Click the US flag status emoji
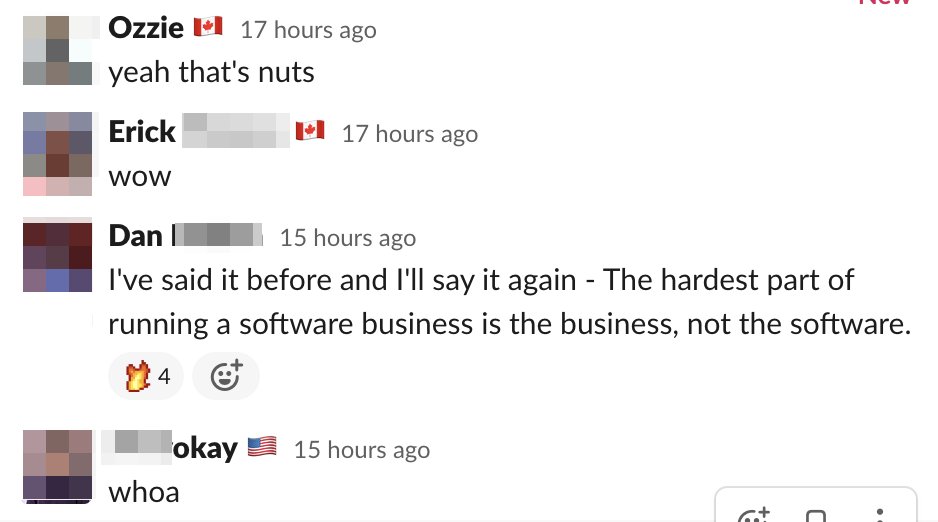The width and height of the screenshot is (938, 522). click(262, 448)
